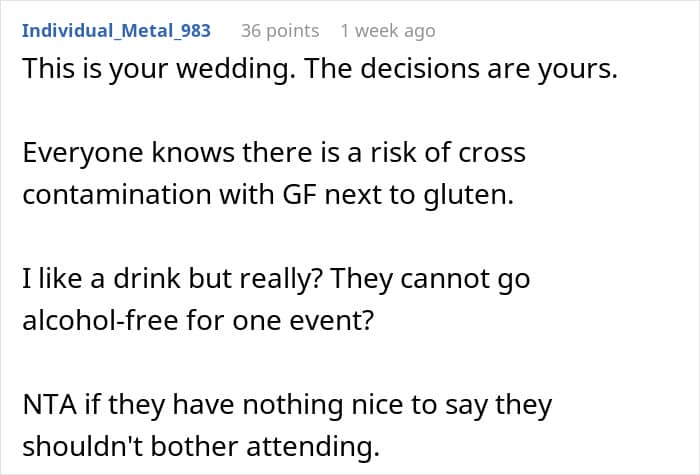Click the 1 week ago timestamp
This screenshot has width=700, height=475.
(387, 30)
